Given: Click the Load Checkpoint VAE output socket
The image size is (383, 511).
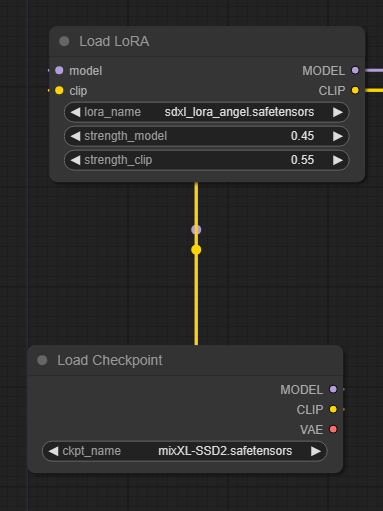Looking at the screenshot, I should [333, 429].
